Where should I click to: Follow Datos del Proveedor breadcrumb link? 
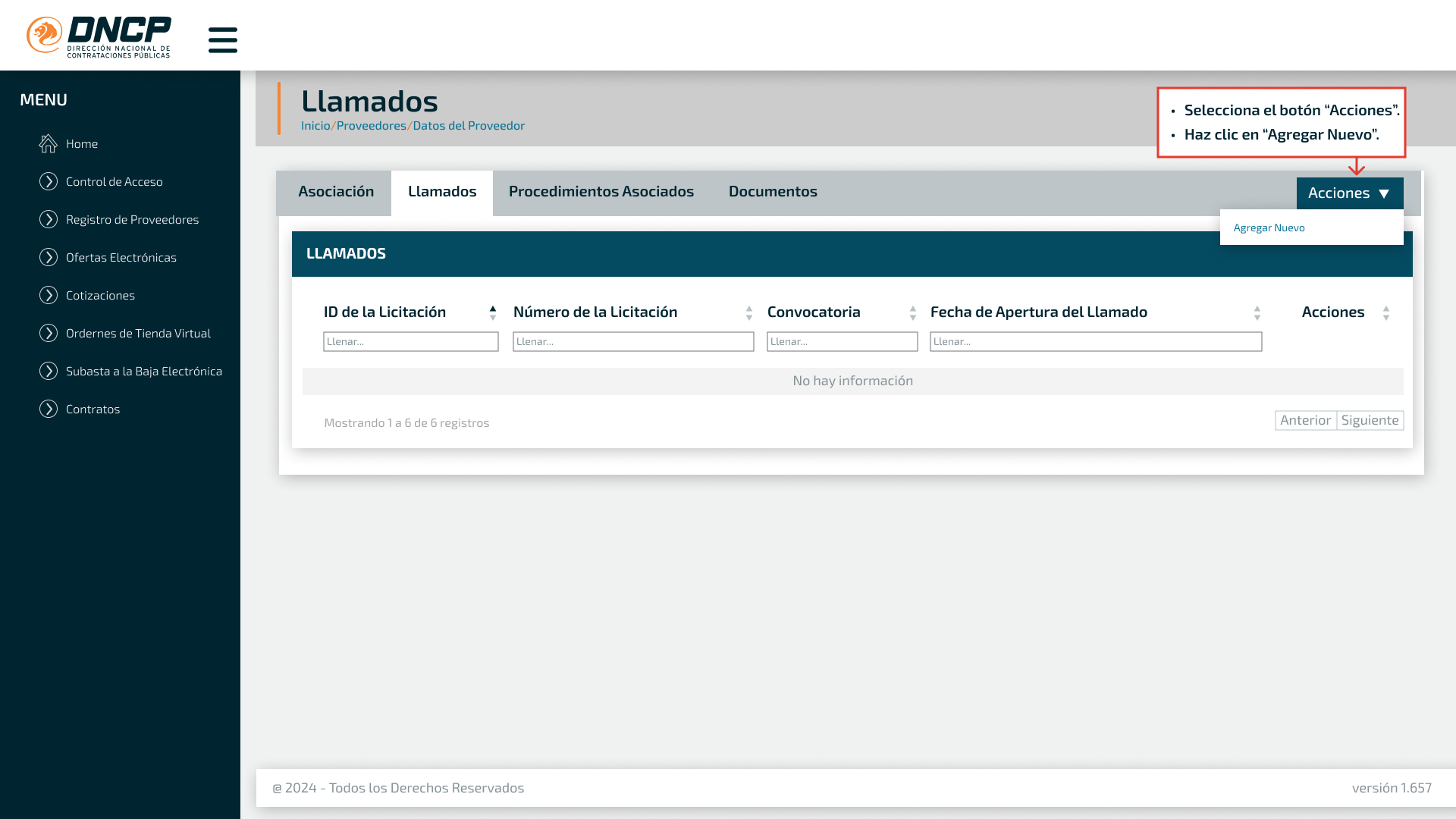[x=469, y=126]
